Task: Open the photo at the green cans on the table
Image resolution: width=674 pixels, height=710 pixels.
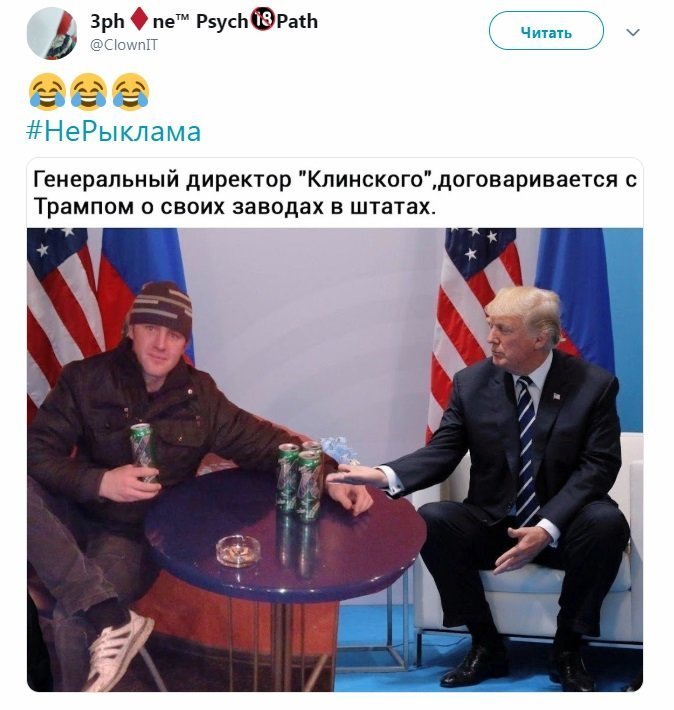Action: (301, 481)
